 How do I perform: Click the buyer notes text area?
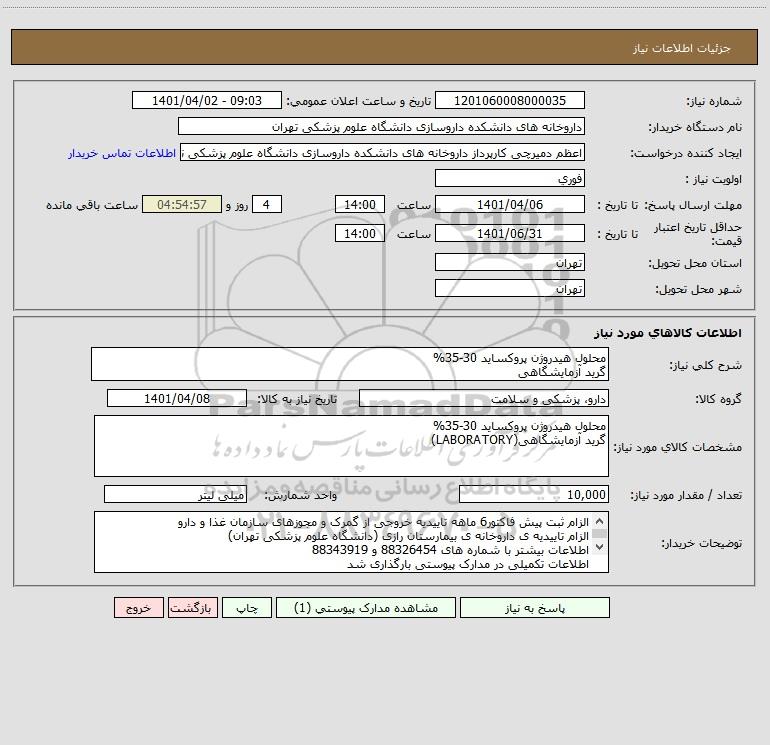pyautogui.click(x=351, y=542)
